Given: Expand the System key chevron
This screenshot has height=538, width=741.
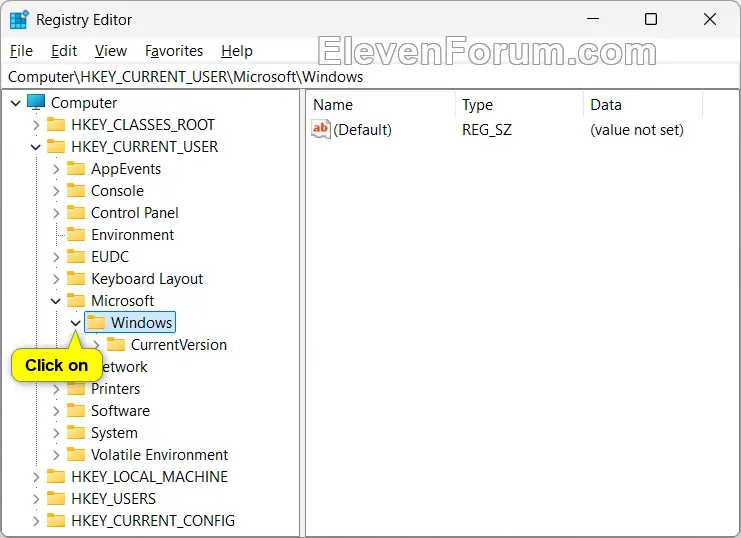Looking at the screenshot, I should pos(56,433).
